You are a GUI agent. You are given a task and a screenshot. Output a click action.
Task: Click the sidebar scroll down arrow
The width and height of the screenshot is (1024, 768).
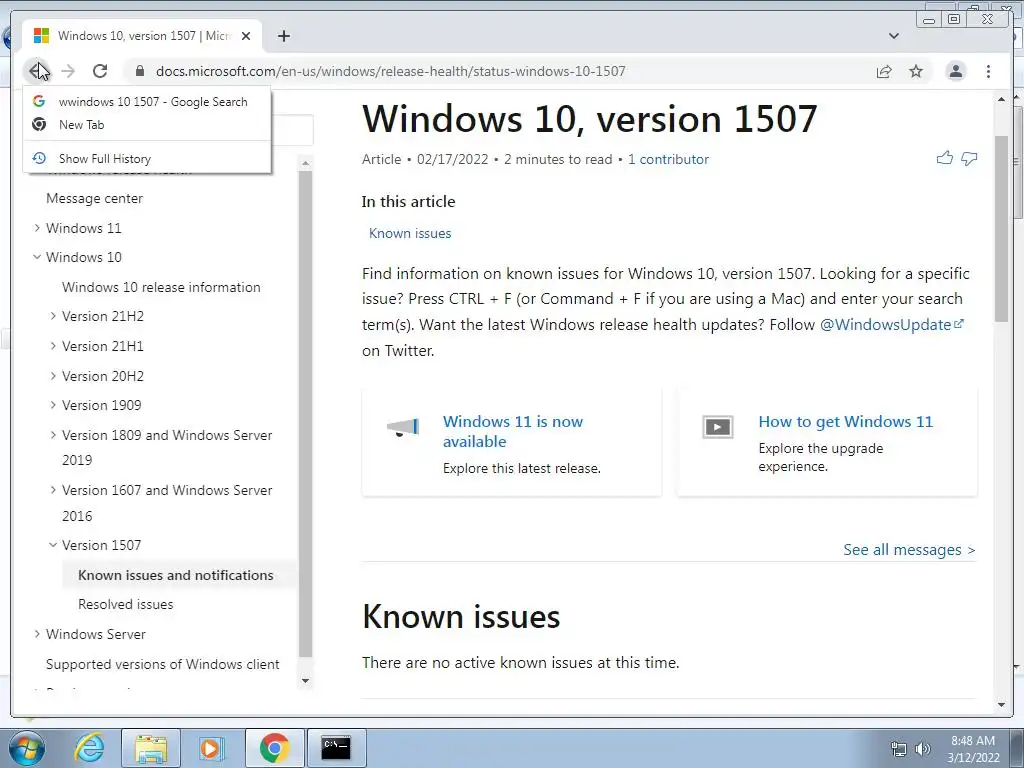[x=305, y=680]
